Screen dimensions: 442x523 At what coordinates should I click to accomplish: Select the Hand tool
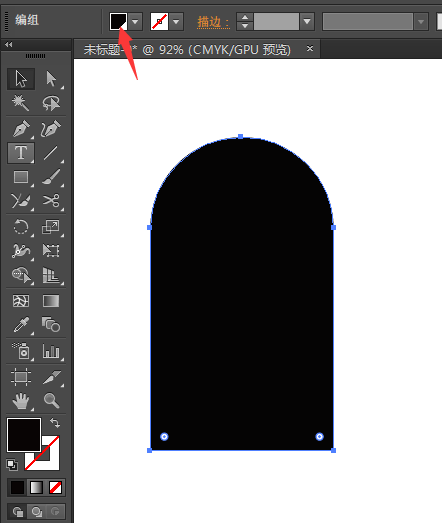coord(21,401)
